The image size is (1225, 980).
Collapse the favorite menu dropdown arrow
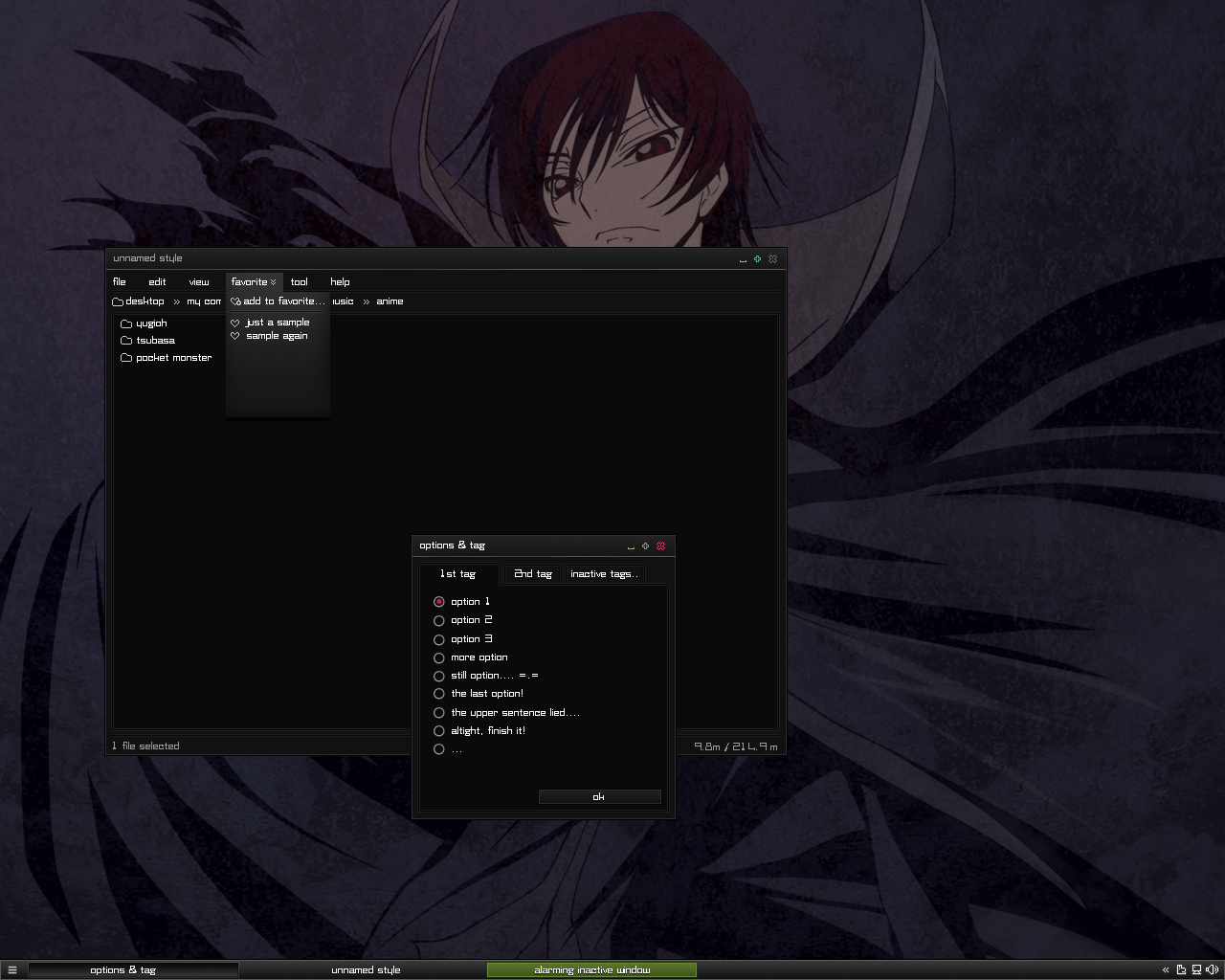274,282
